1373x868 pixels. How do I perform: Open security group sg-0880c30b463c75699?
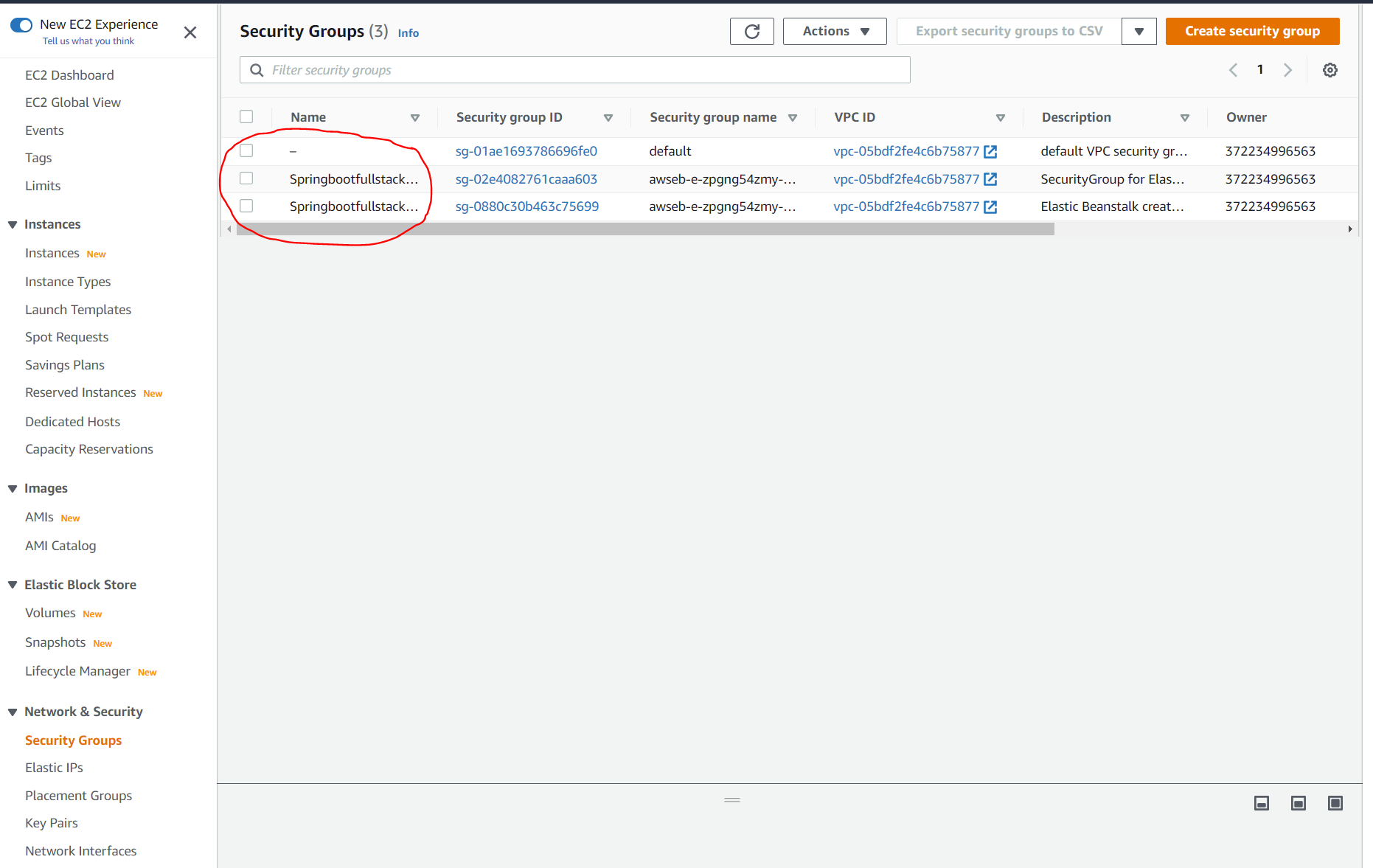tap(527, 206)
